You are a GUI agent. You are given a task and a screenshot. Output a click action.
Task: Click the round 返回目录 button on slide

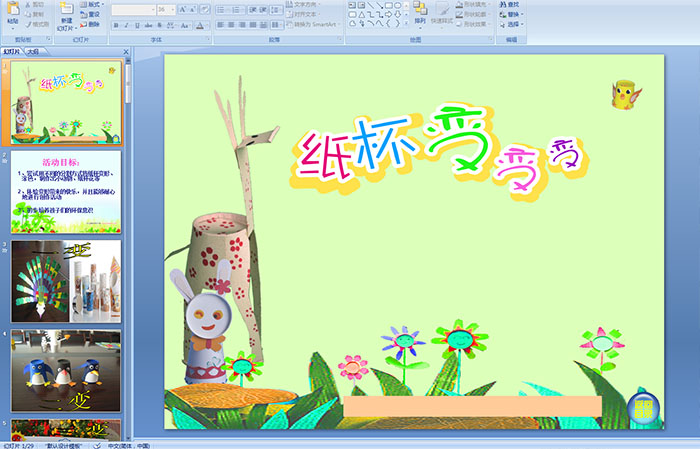pyautogui.click(x=643, y=408)
